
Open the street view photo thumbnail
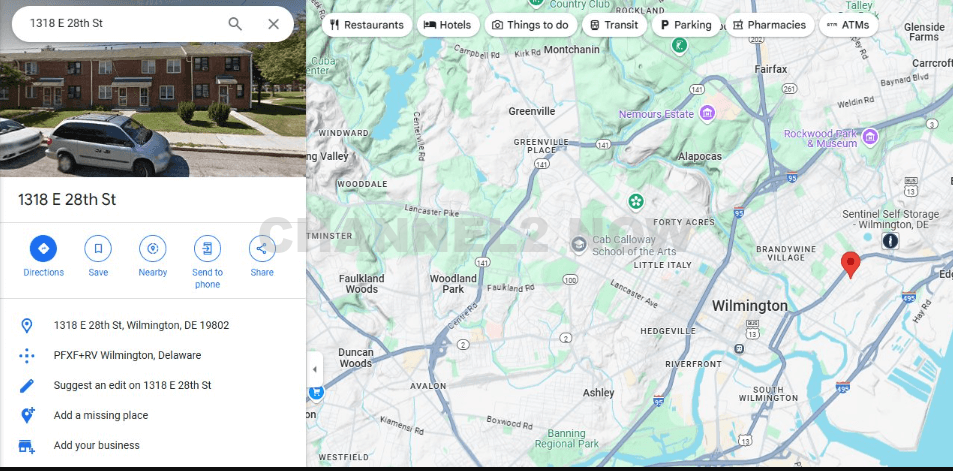click(x=153, y=110)
